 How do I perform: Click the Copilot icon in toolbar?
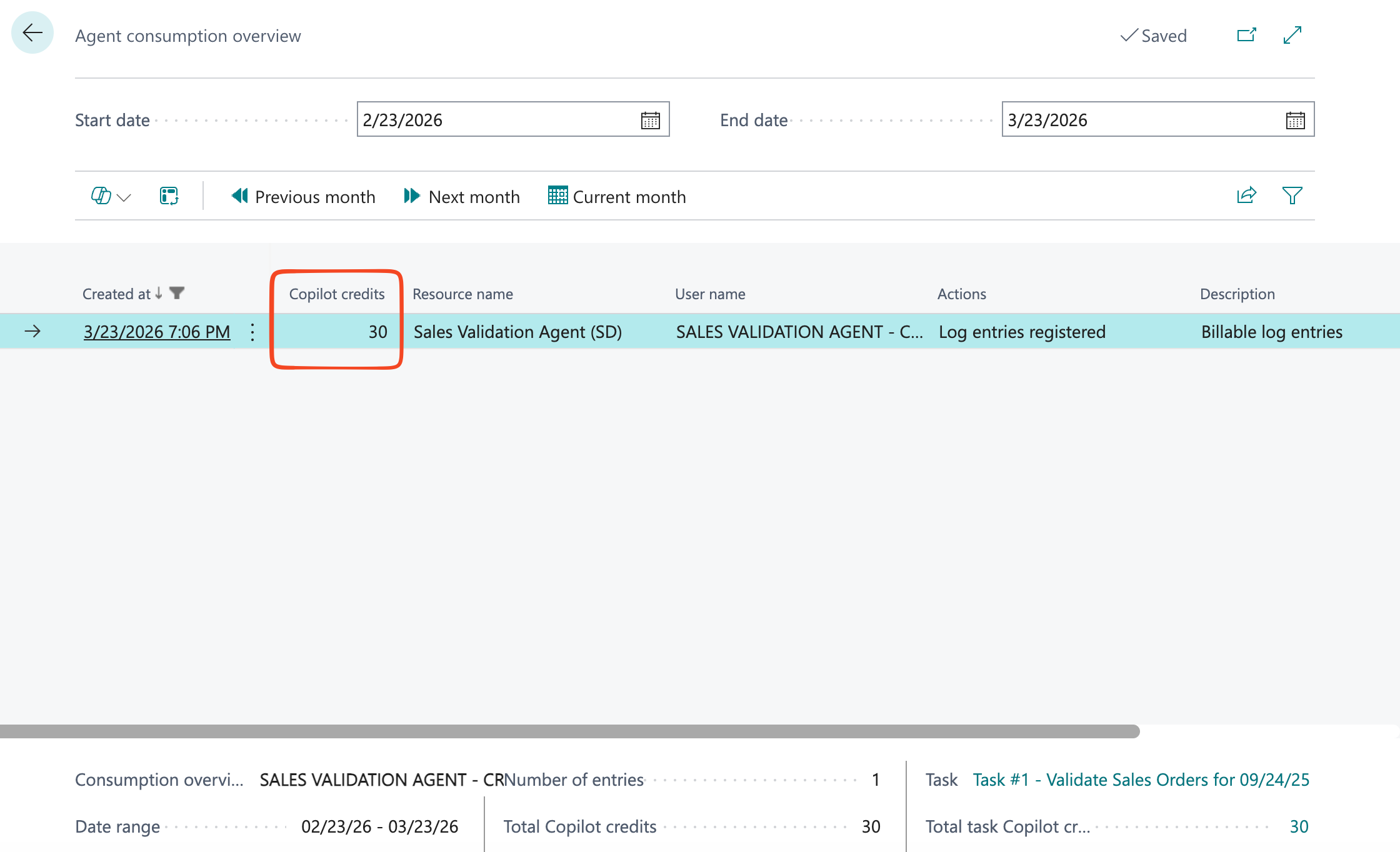click(101, 196)
